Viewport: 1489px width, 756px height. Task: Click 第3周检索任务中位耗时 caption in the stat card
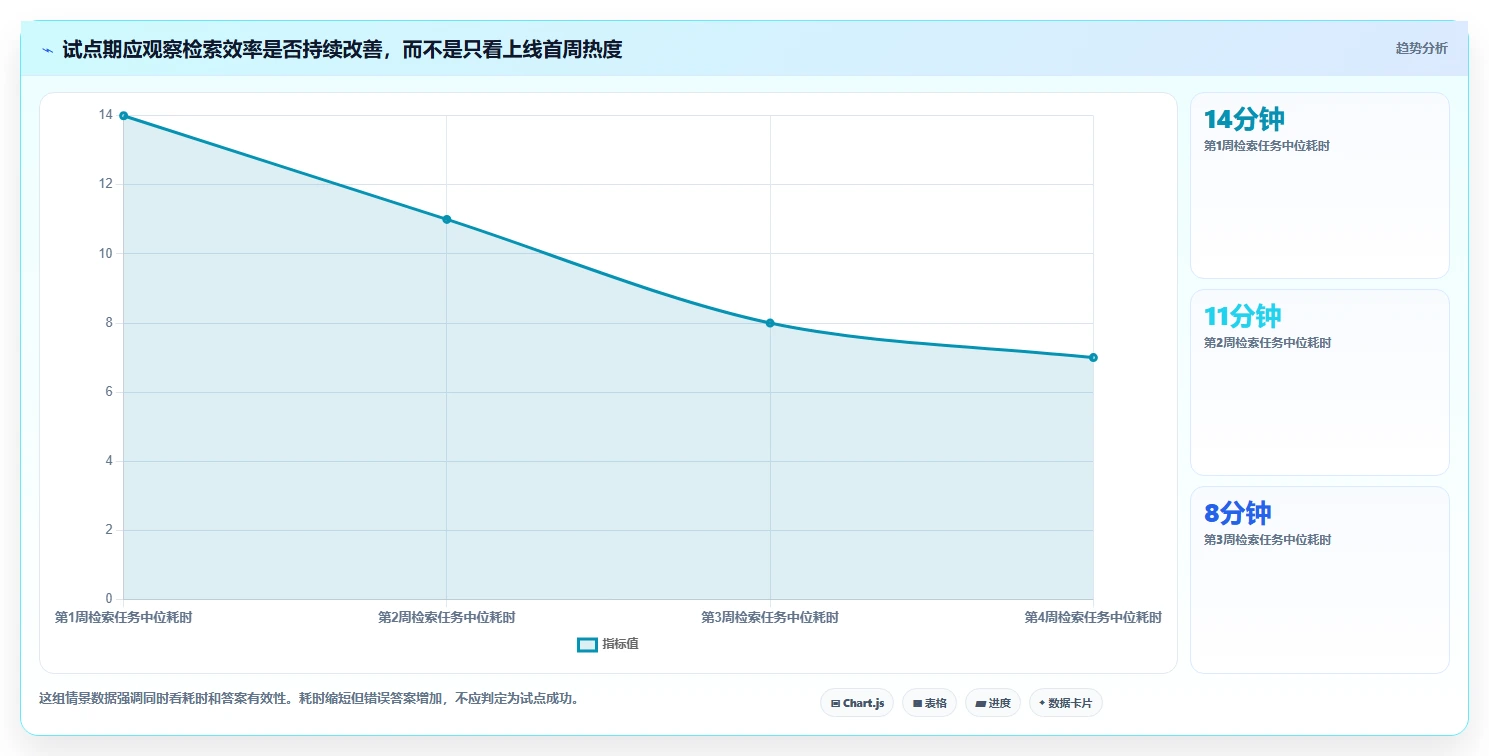[1267, 540]
